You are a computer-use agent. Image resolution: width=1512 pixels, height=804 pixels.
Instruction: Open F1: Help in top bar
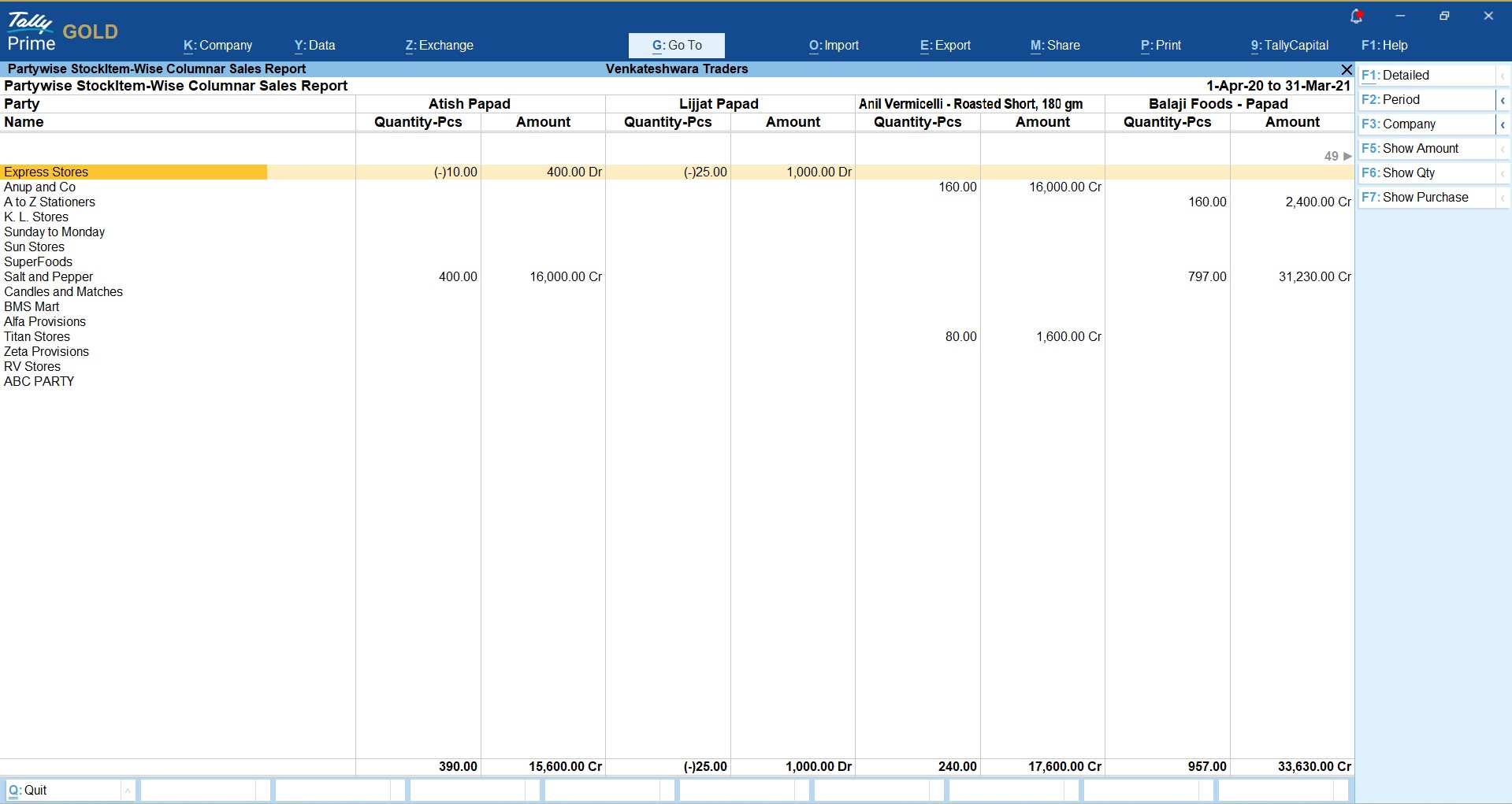coord(1384,46)
